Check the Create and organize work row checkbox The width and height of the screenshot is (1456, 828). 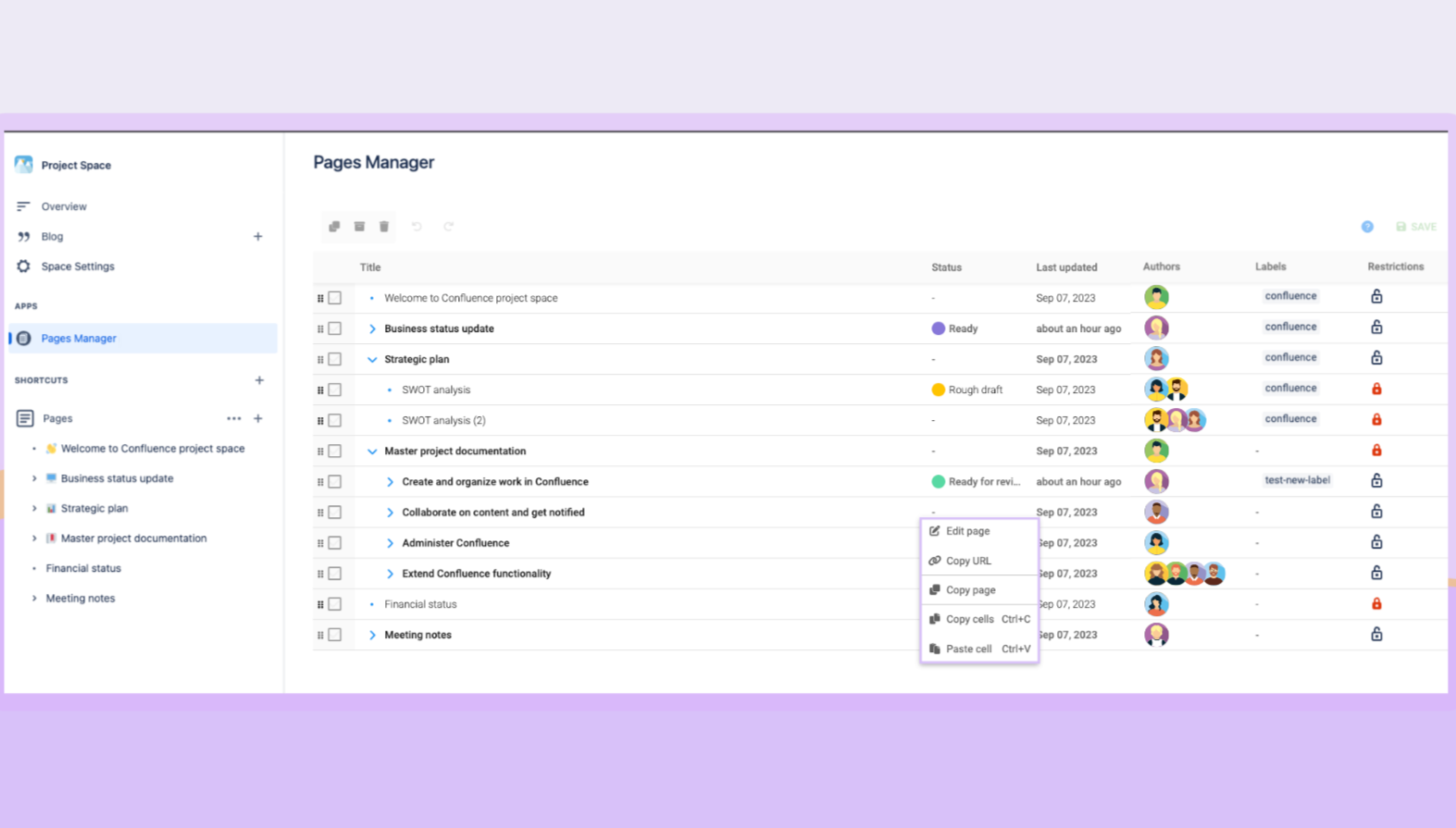click(335, 481)
